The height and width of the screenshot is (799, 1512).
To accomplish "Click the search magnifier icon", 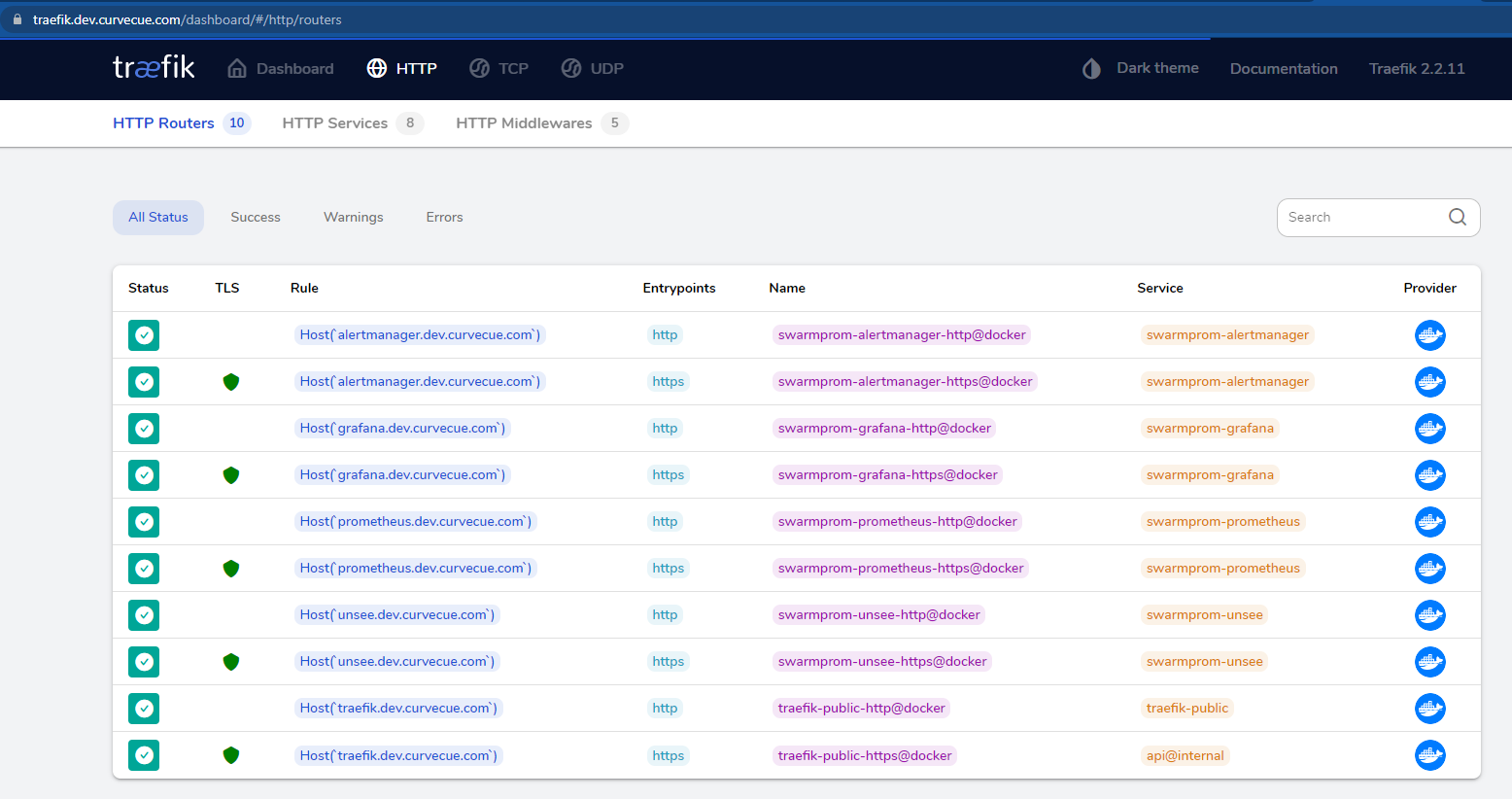I will [1458, 217].
